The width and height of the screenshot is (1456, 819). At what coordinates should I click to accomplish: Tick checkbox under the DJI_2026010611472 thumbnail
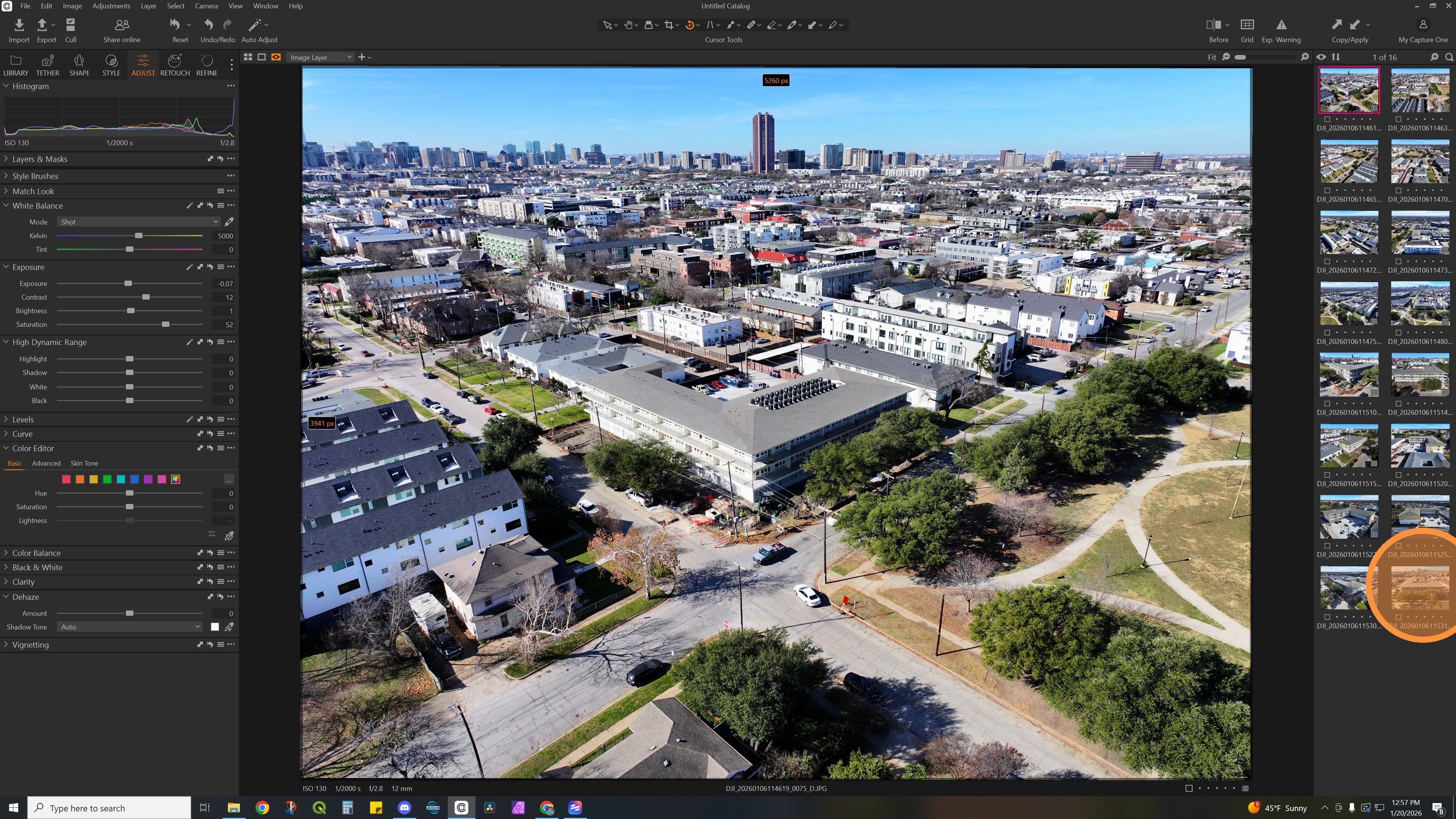click(1327, 262)
